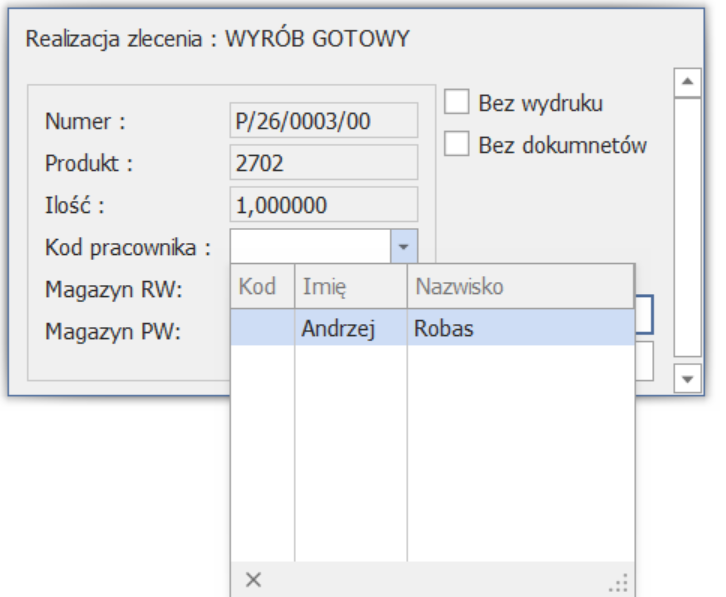Sort by the Kod column header
Screen dimensions: 726x597
coord(261,287)
